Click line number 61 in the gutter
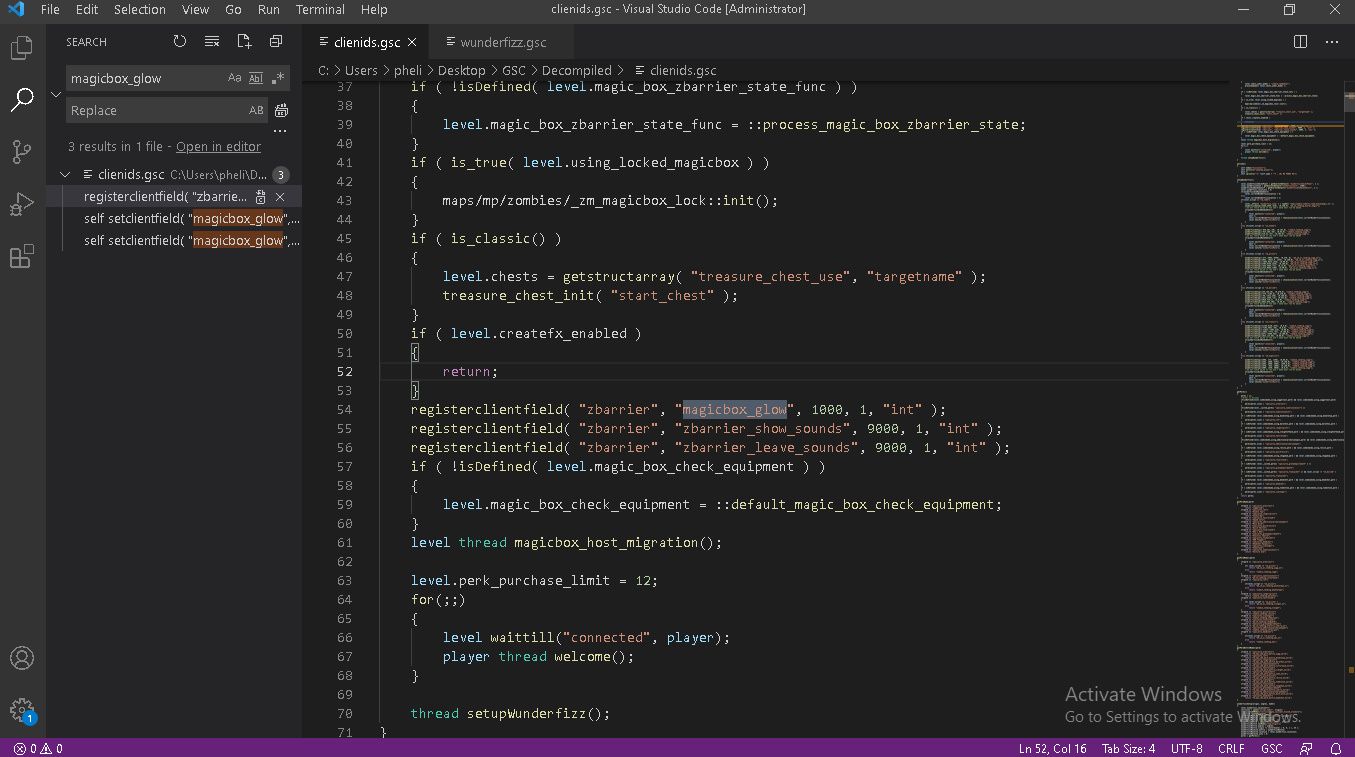The width and height of the screenshot is (1355, 757). [x=344, y=542]
